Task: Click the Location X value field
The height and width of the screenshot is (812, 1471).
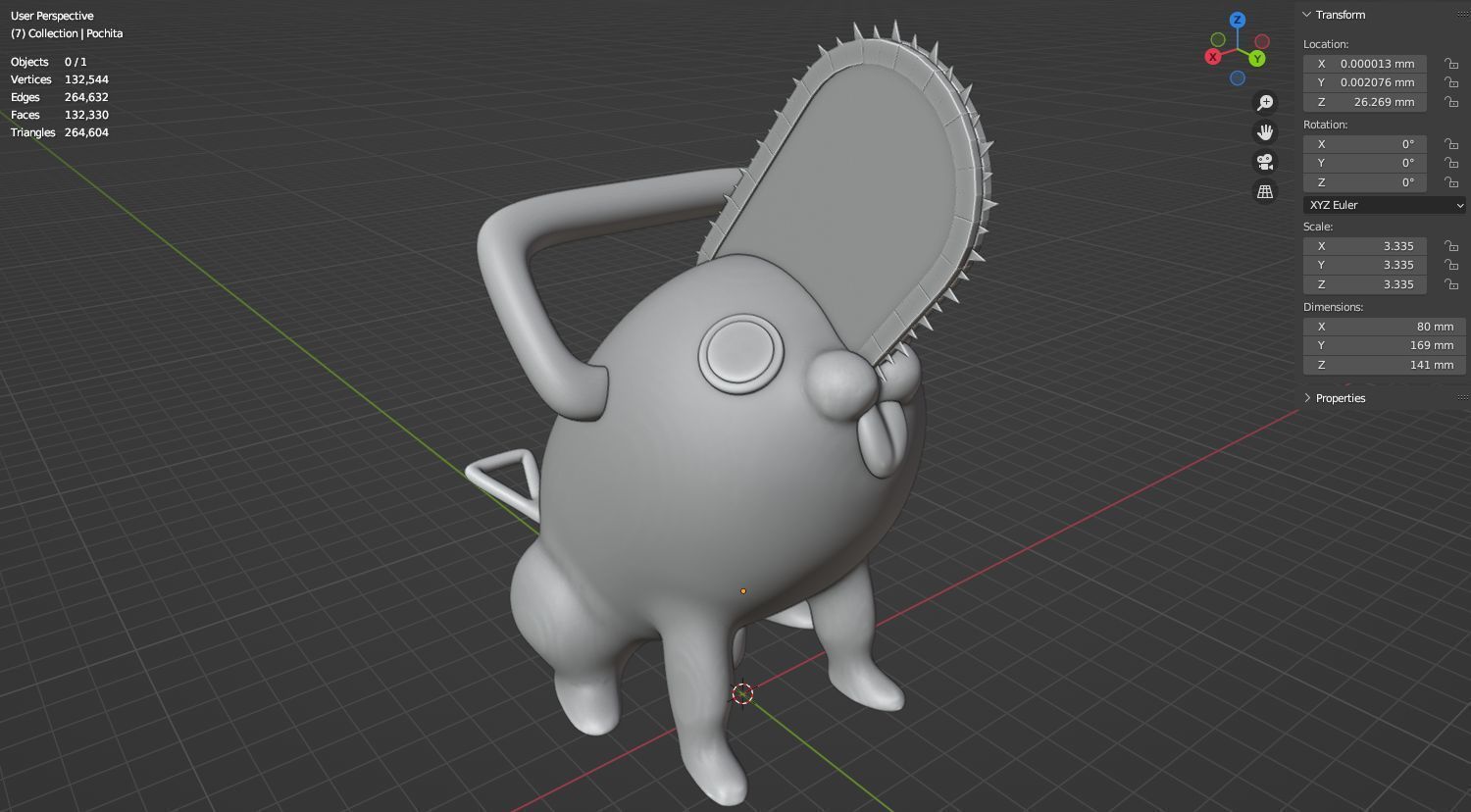Action: 1365,64
